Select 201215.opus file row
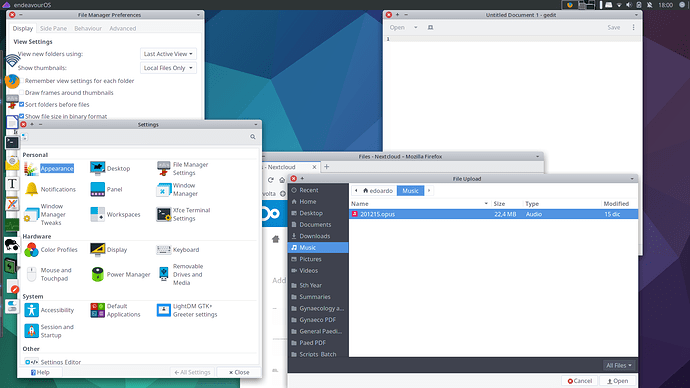This screenshot has height=388, width=690. 493,214
